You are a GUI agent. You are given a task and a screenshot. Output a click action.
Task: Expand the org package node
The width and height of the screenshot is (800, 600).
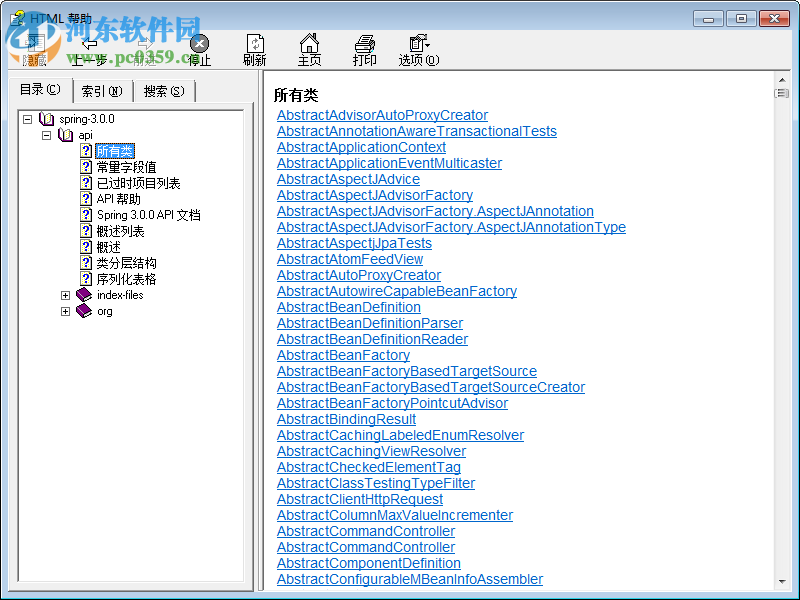65,311
